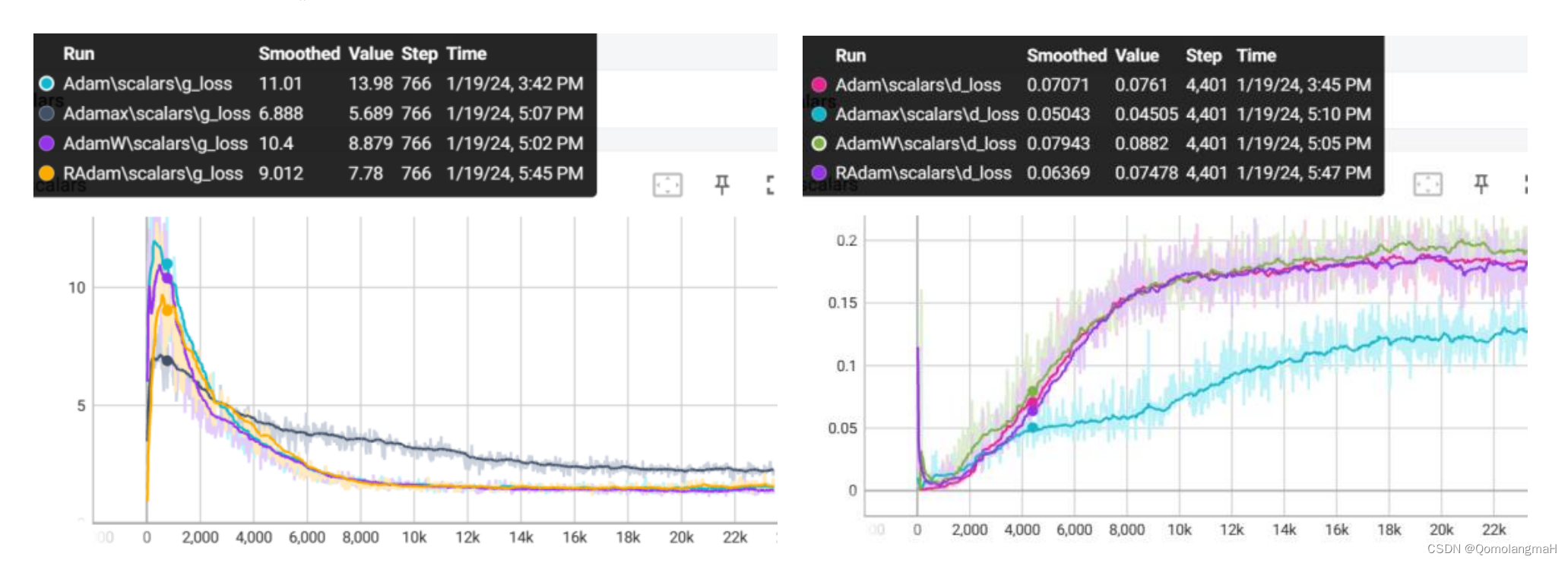Click smoothed value 0.07071 for Adam d_loss
Viewport: 1568px width, 563px height.
[x=1058, y=85]
